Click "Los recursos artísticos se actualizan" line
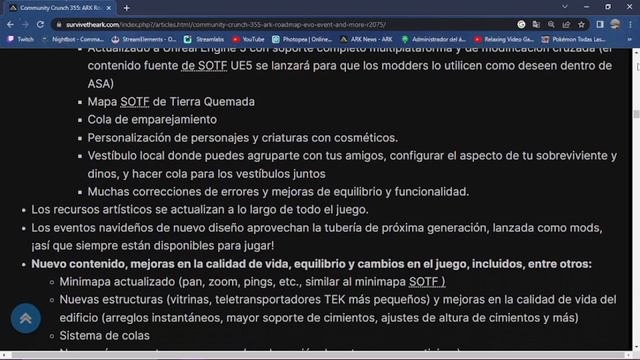 click(x=200, y=209)
